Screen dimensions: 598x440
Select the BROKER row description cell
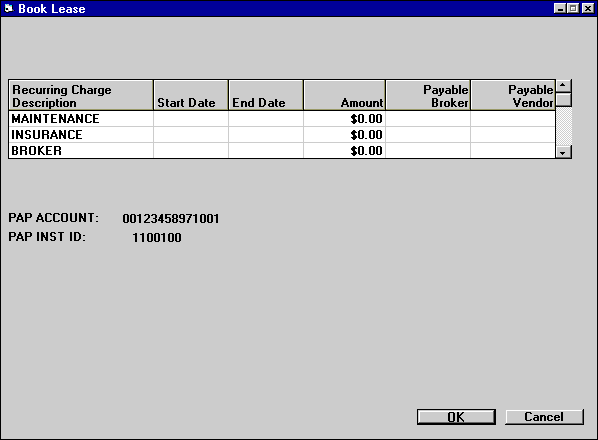pyautogui.click(x=81, y=150)
